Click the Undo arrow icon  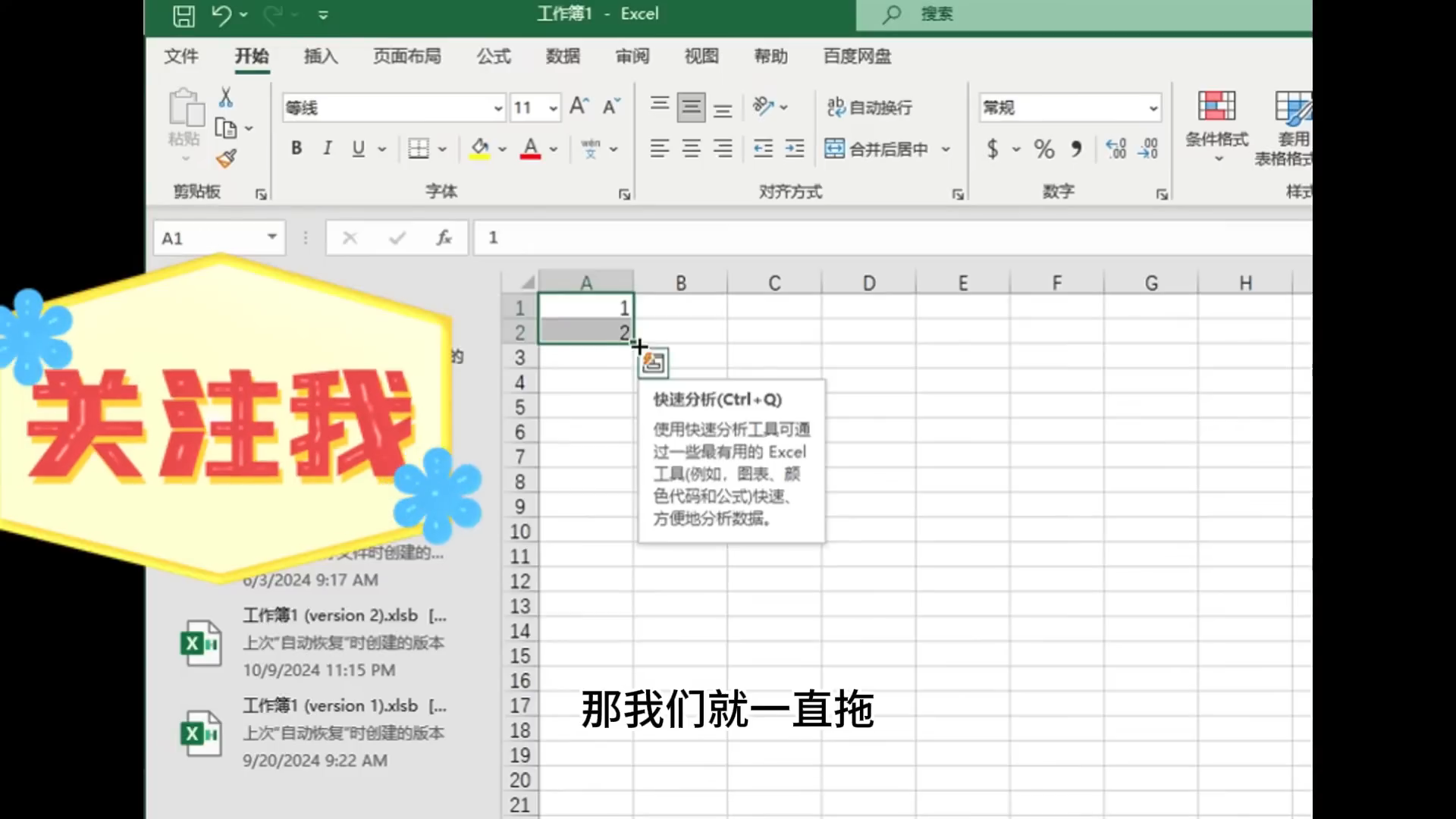click(x=221, y=15)
